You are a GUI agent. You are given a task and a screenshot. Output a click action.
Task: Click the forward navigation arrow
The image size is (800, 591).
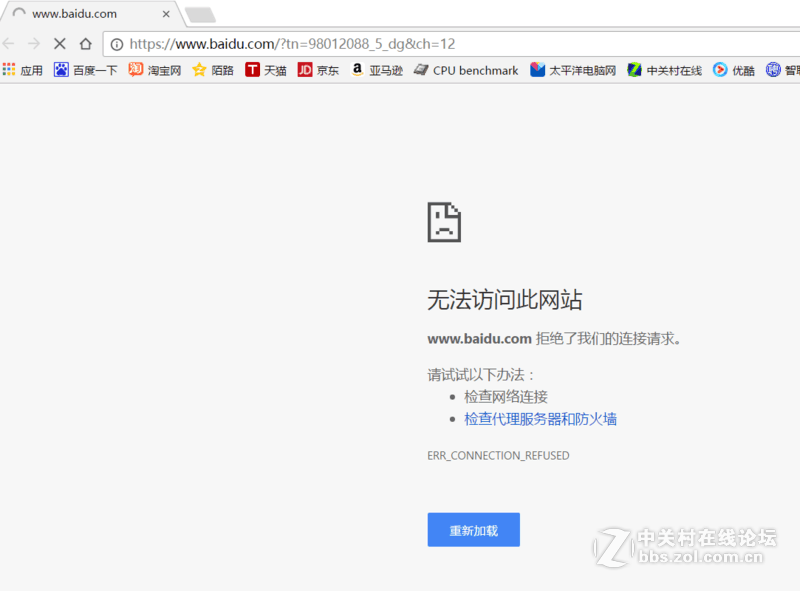click(33, 44)
